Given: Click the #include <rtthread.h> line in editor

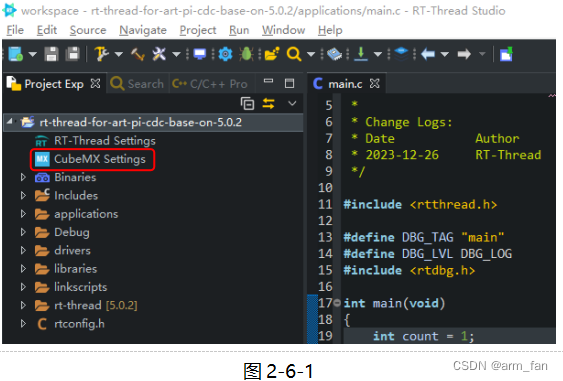Looking at the screenshot, I should click(x=420, y=204).
